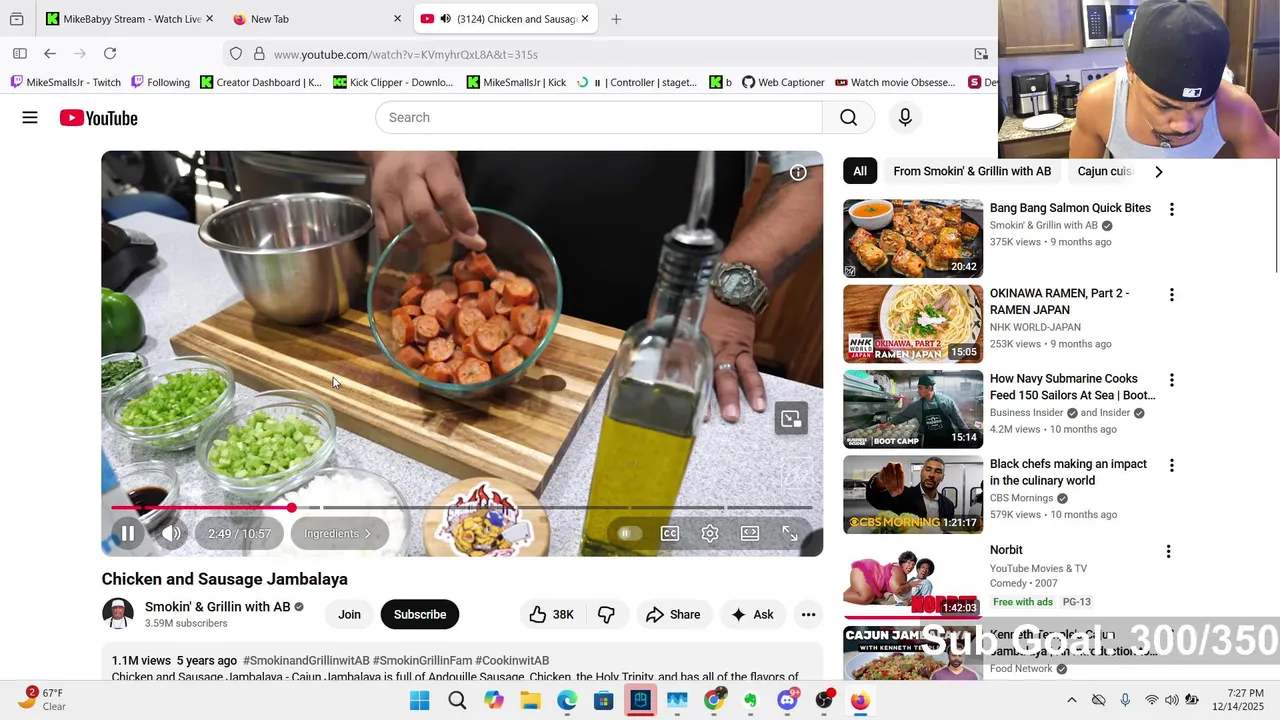Click the info card icon on video
Viewport: 1280px width, 720px height.
(x=798, y=173)
